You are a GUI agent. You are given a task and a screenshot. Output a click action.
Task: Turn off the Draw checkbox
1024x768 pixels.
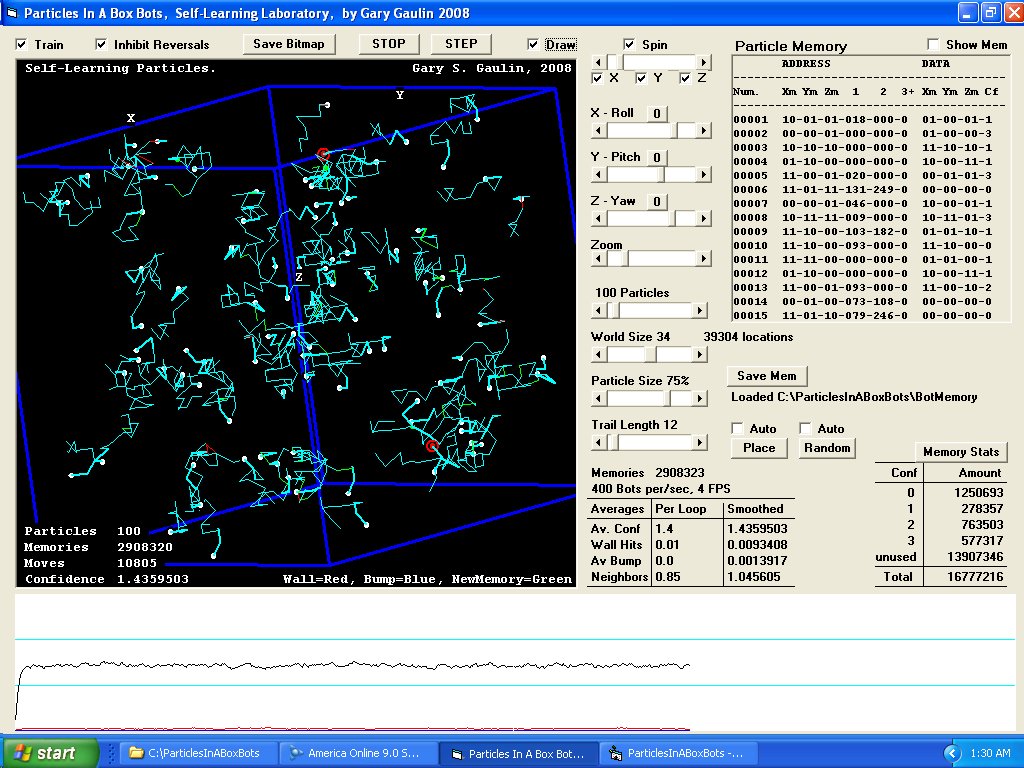[x=533, y=45]
